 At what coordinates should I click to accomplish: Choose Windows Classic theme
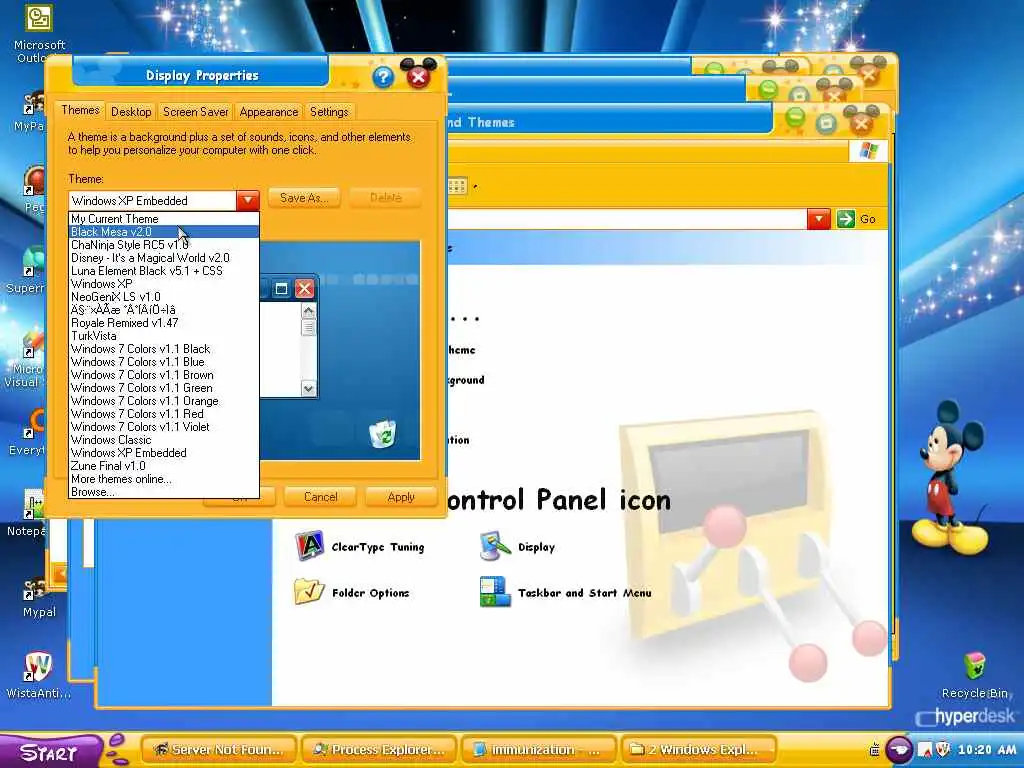(164, 440)
